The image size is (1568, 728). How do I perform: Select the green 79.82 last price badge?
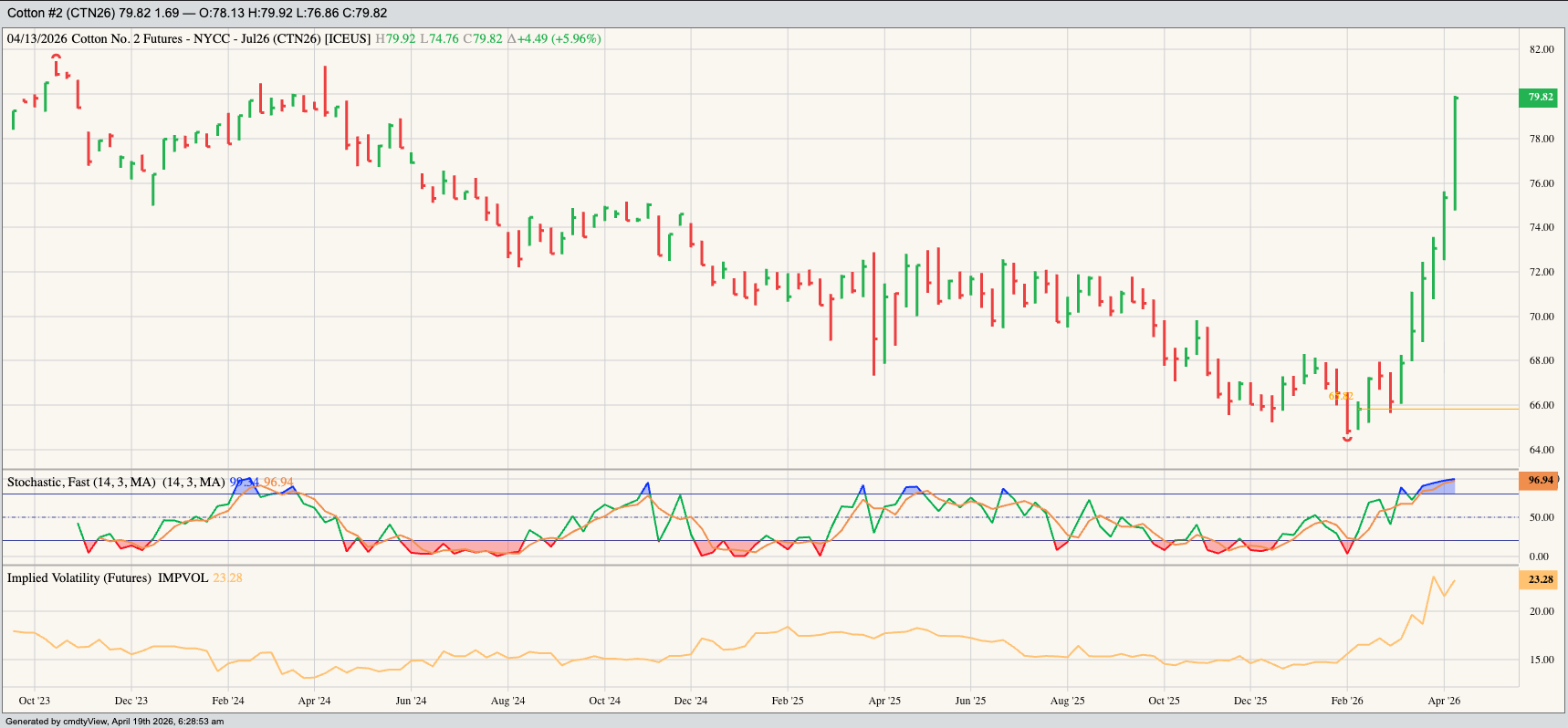point(1540,97)
